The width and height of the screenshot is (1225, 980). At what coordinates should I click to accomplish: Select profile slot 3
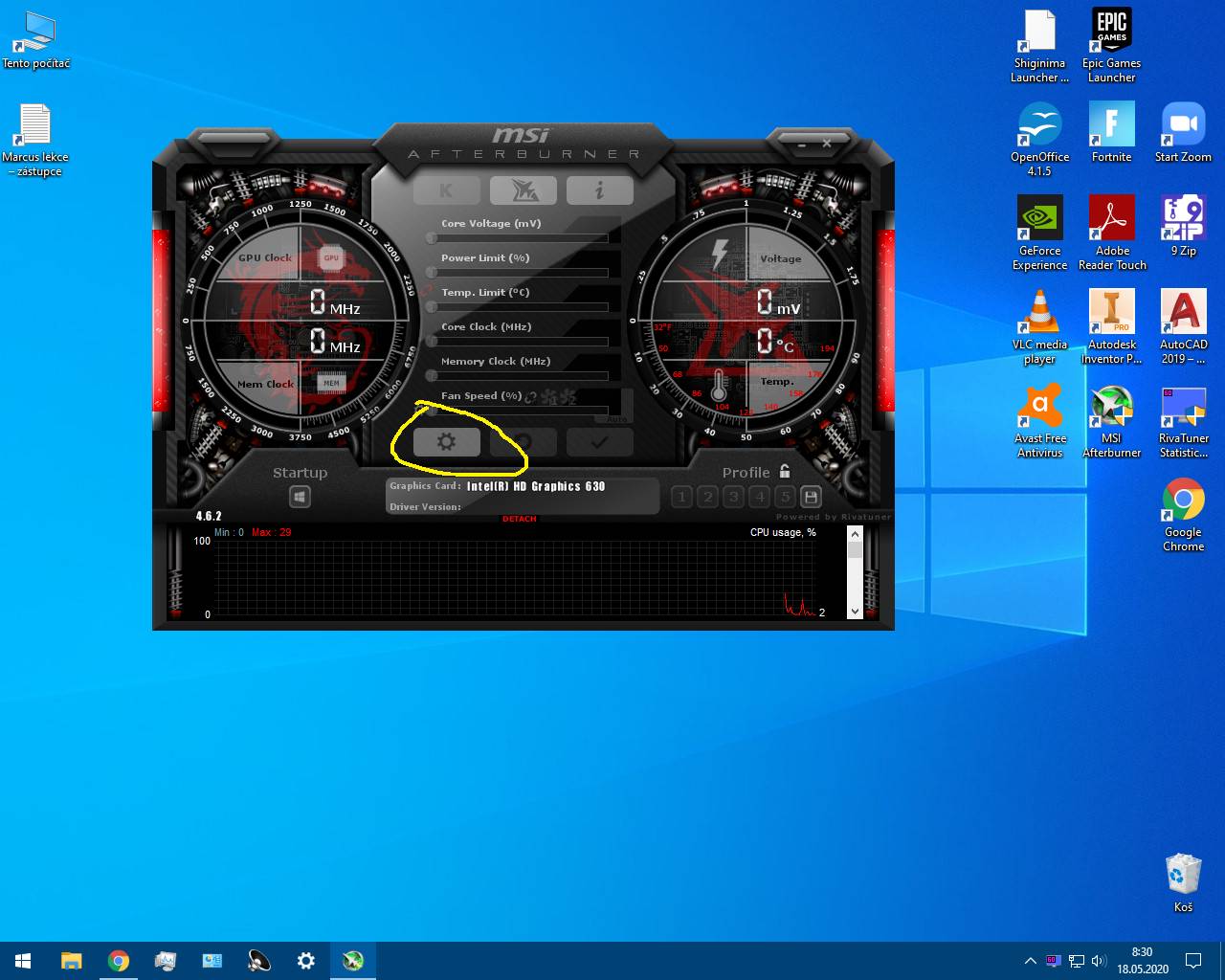(x=733, y=497)
